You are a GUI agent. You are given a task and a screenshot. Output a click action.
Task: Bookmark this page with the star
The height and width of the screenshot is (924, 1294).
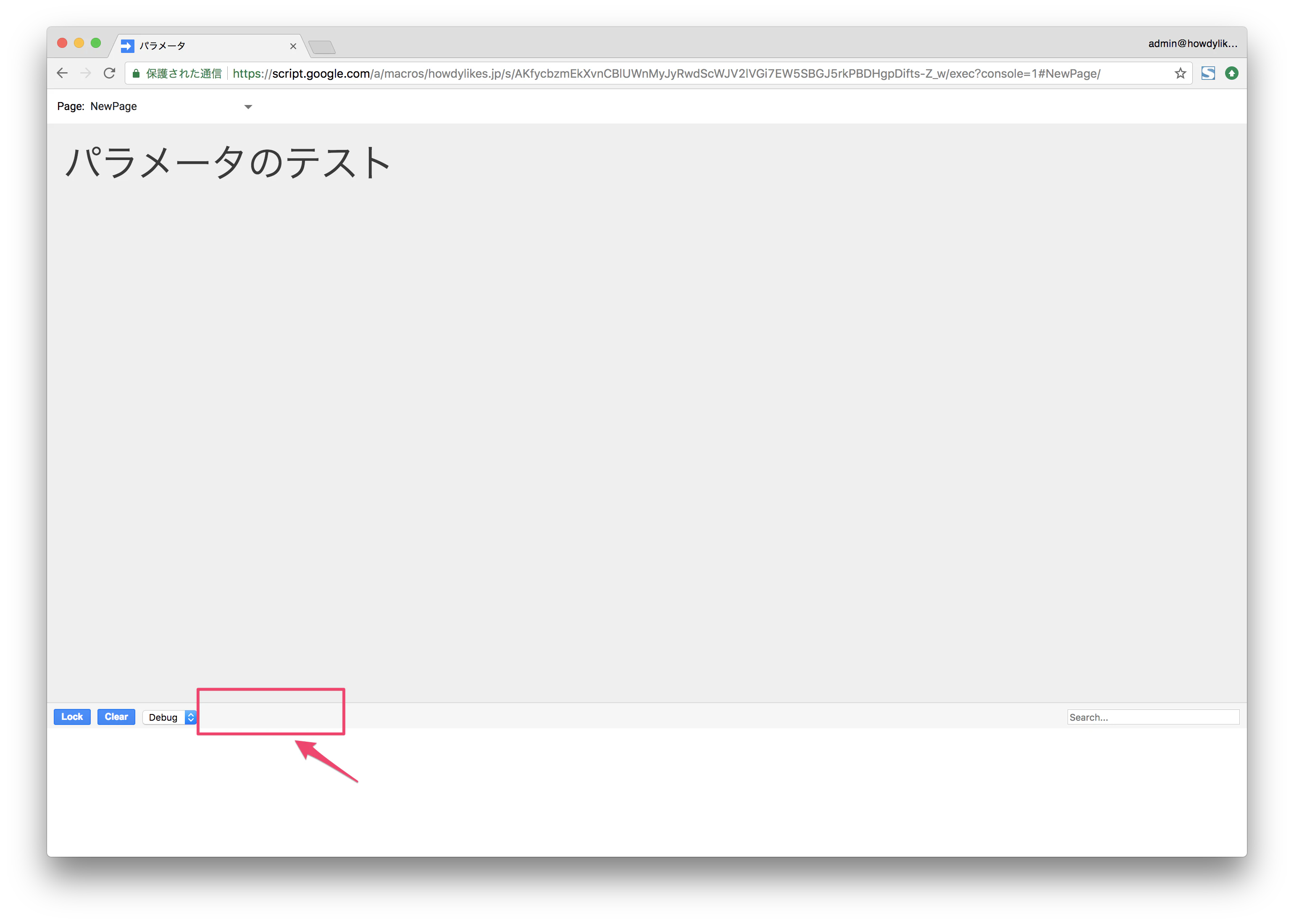pos(1180,73)
